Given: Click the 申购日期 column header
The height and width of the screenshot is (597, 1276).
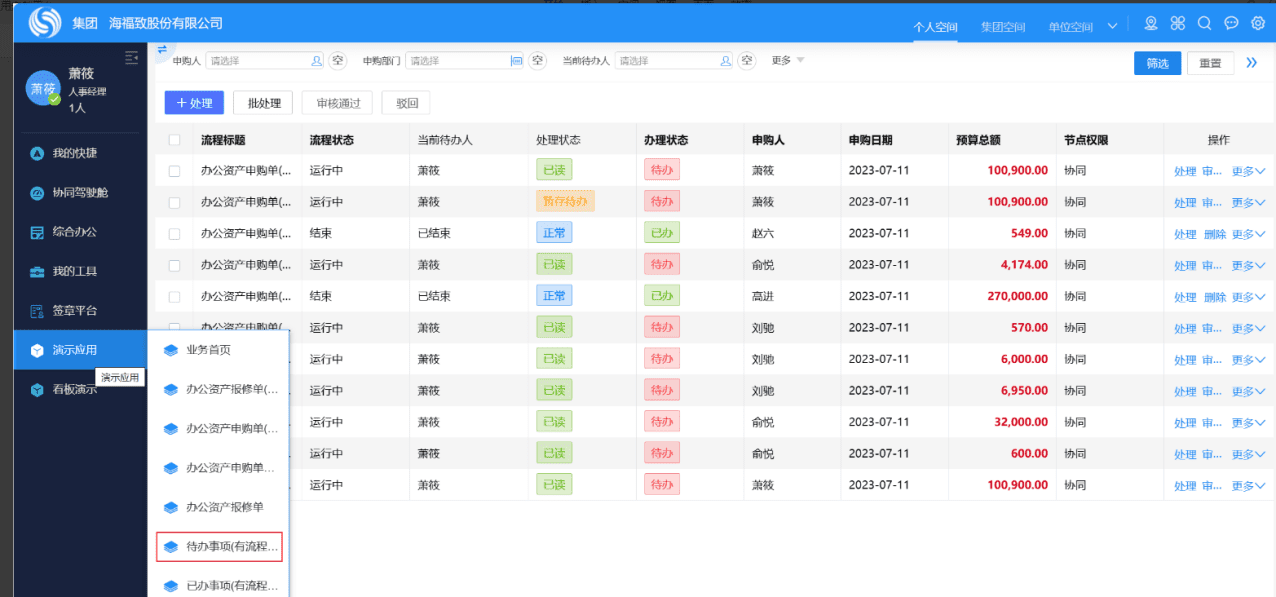Looking at the screenshot, I should [870, 140].
